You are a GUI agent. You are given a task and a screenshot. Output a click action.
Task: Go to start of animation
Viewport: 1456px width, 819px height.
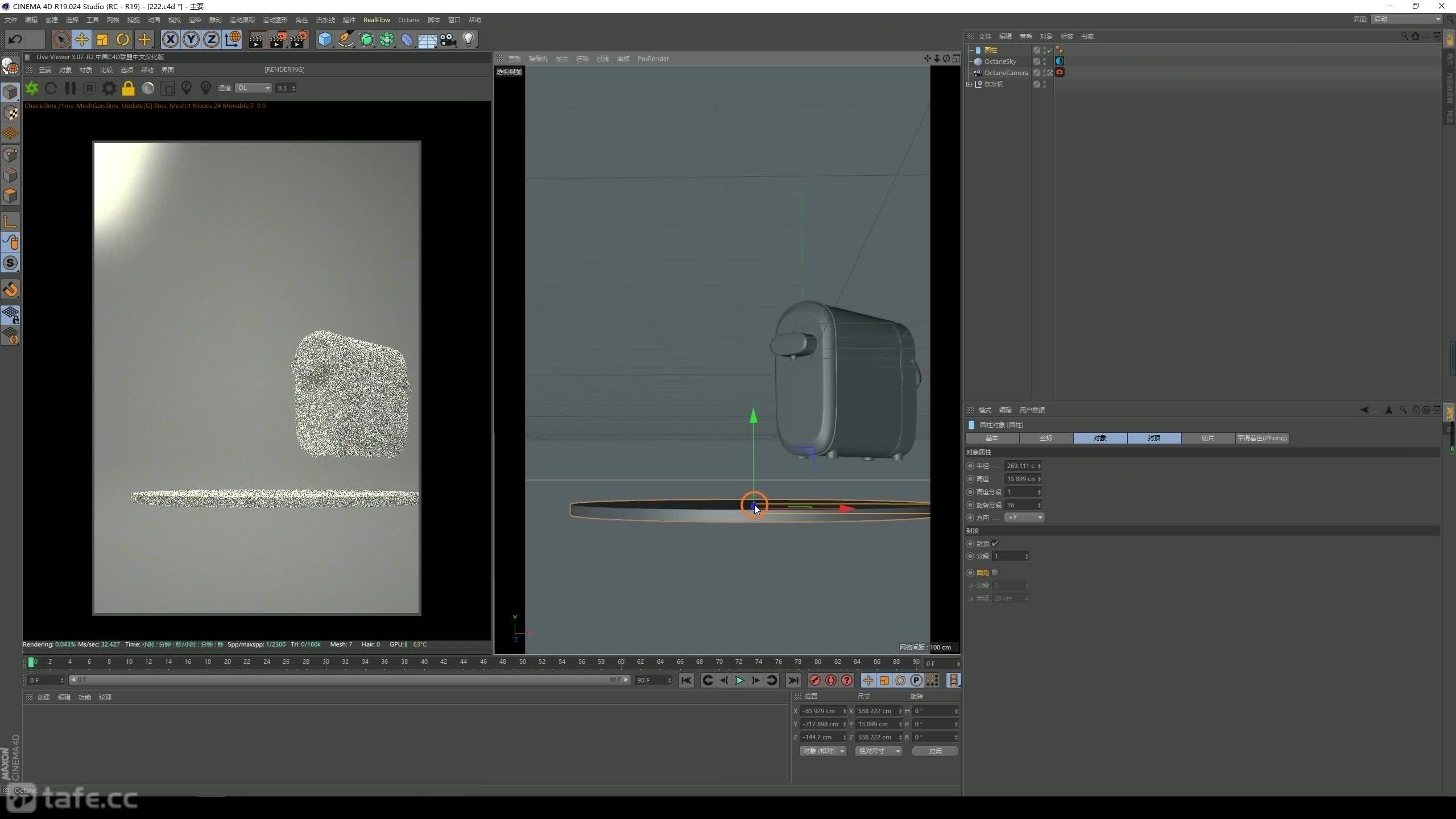[686, 680]
